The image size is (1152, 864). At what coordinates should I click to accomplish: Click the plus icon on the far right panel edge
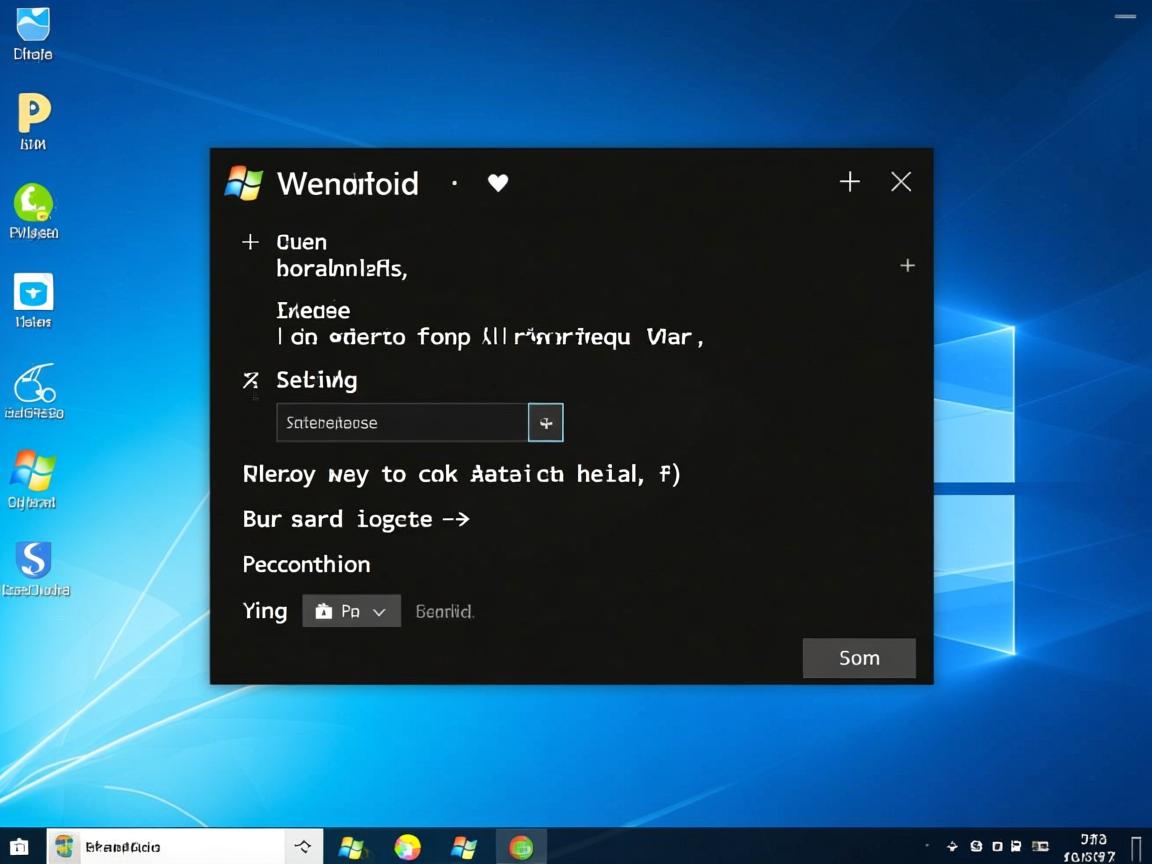pyautogui.click(x=907, y=265)
